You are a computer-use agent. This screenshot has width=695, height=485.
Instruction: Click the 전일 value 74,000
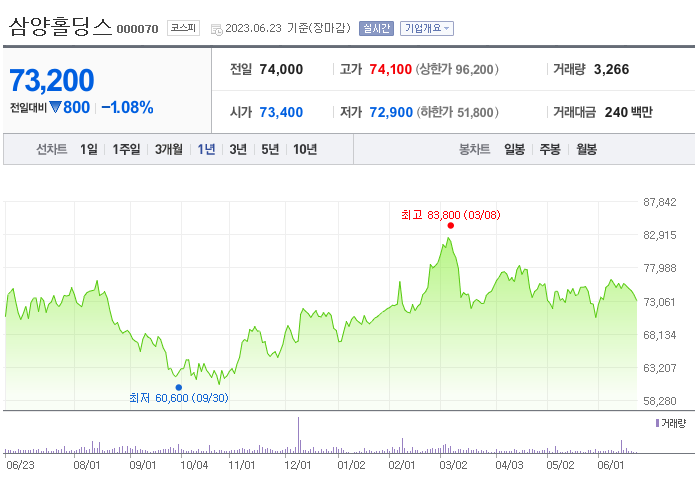281,70
